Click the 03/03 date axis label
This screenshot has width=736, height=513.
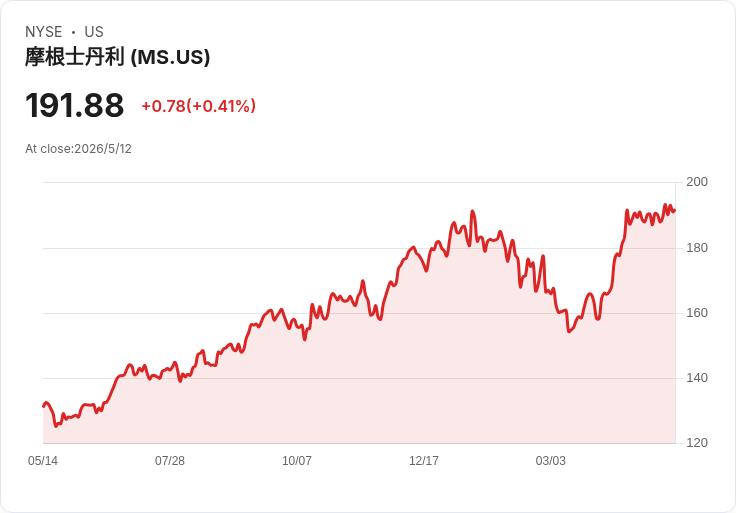coord(551,461)
